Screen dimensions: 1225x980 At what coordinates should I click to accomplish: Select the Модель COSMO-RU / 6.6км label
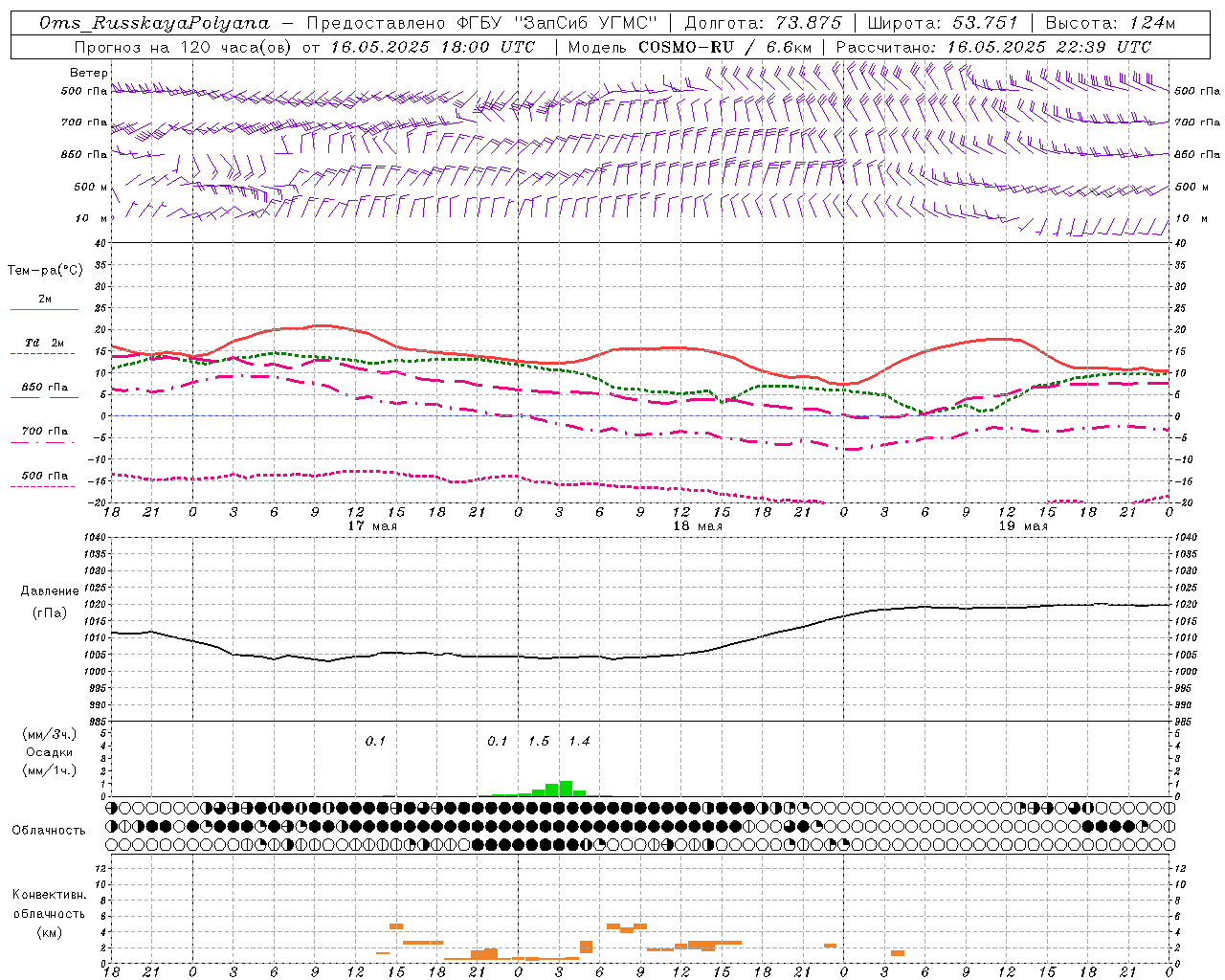point(690,46)
